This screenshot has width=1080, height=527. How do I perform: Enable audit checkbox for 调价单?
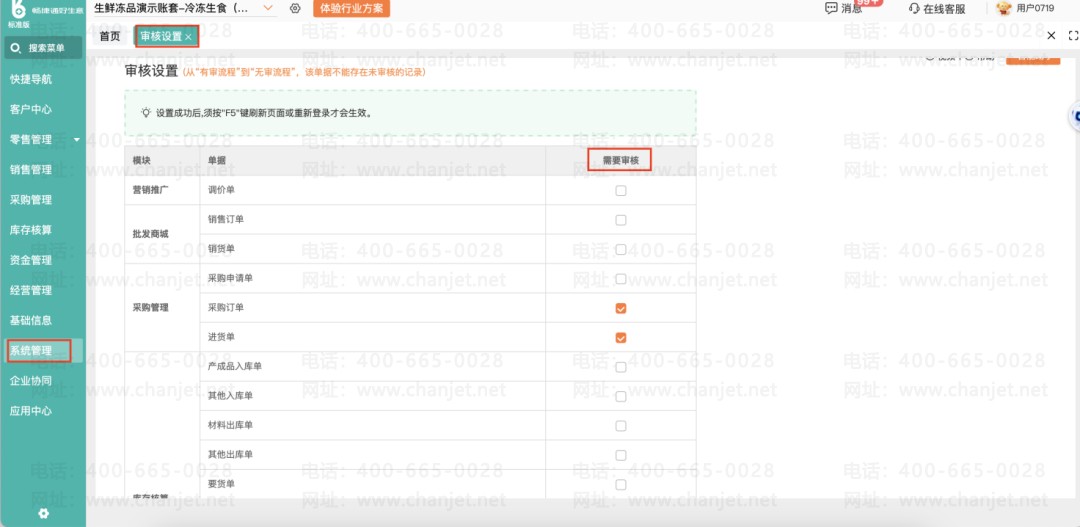[621, 191]
